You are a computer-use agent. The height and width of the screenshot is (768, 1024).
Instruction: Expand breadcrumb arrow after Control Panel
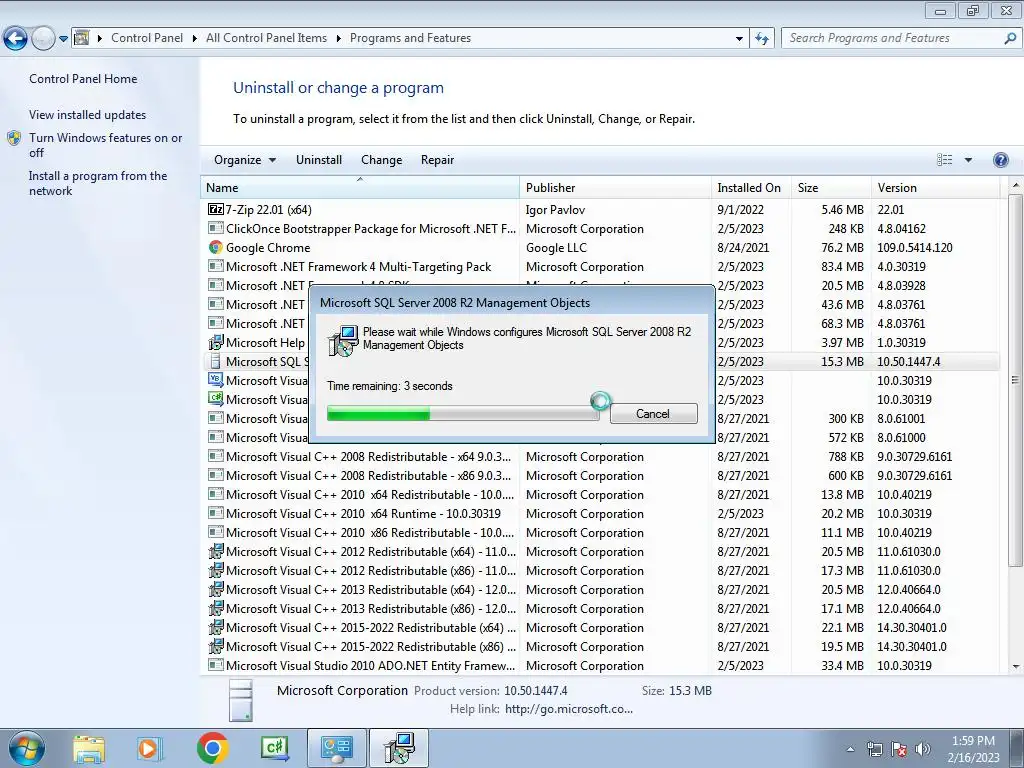(x=195, y=39)
